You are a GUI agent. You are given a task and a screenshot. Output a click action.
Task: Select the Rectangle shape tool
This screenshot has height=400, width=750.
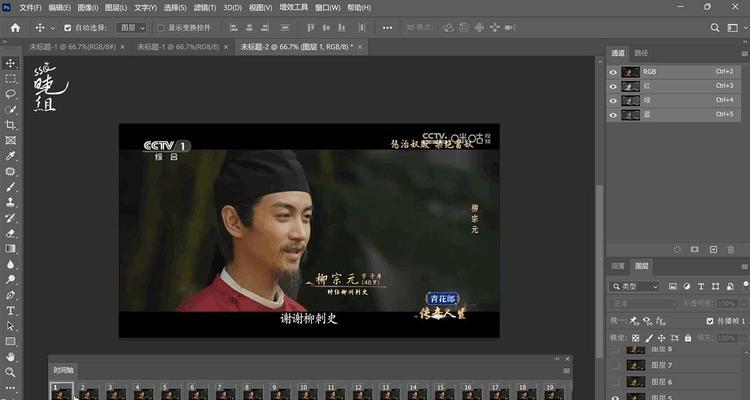pos(10,341)
